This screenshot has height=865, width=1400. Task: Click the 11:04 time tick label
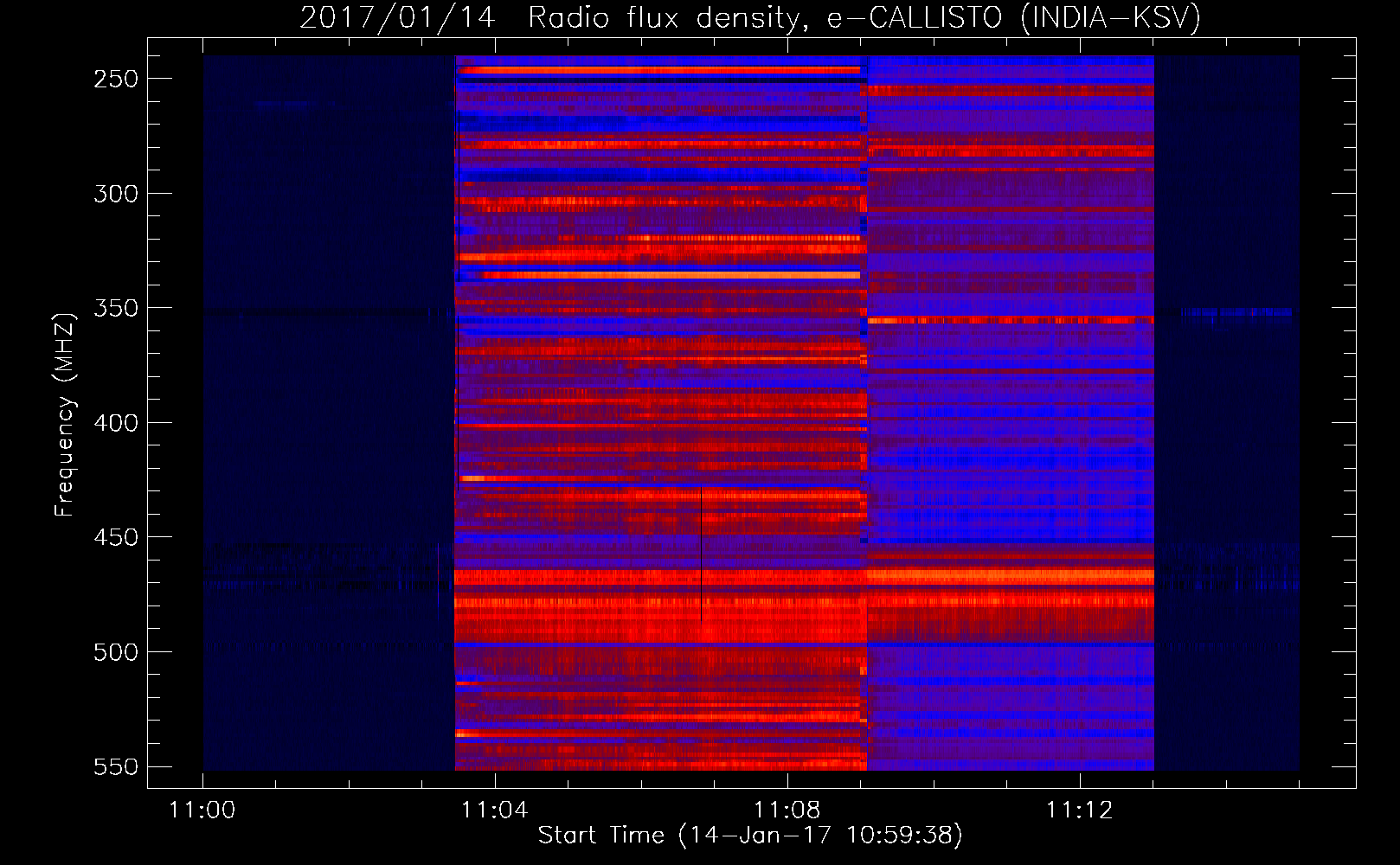(x=495, y=811)
